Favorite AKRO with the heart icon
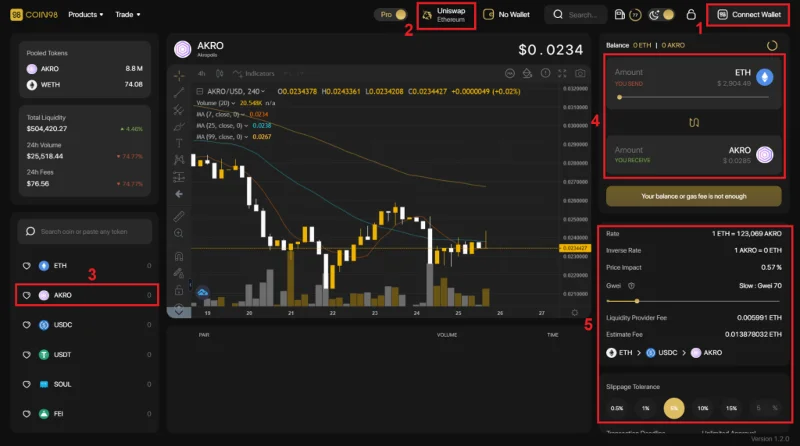 tap(27, 295)
